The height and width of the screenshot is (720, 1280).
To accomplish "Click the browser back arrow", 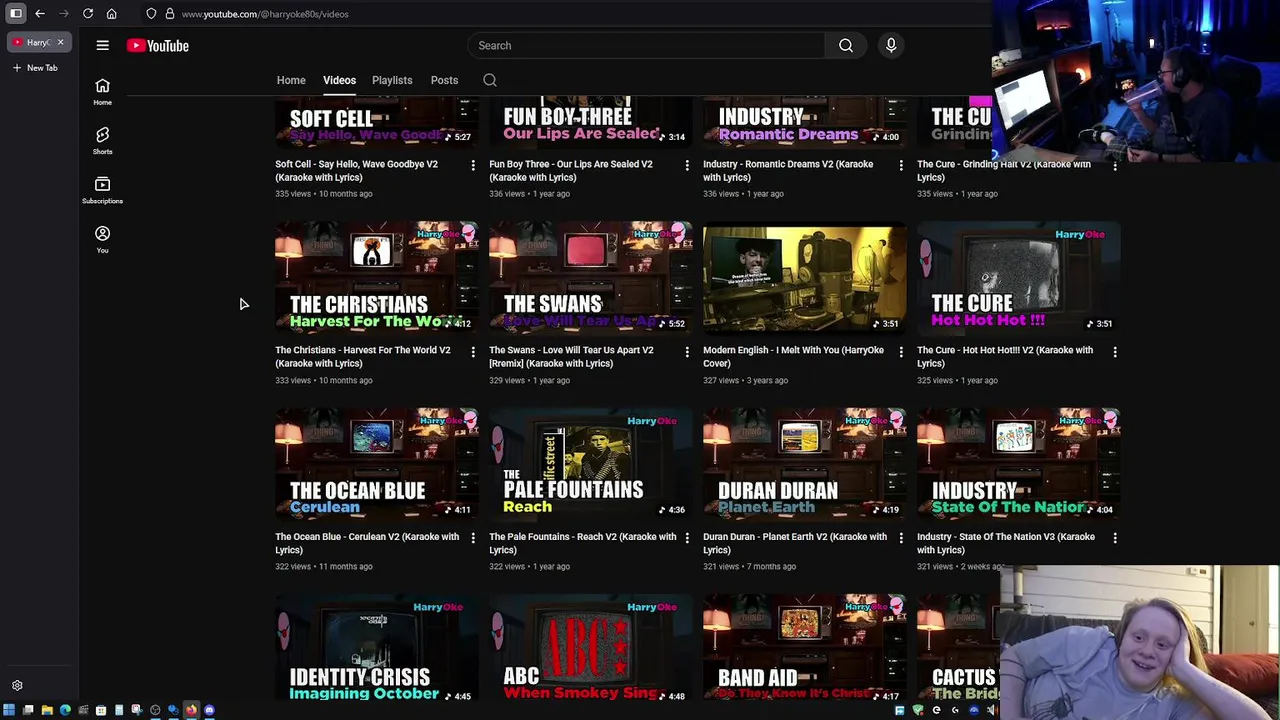I will (40, 14).
